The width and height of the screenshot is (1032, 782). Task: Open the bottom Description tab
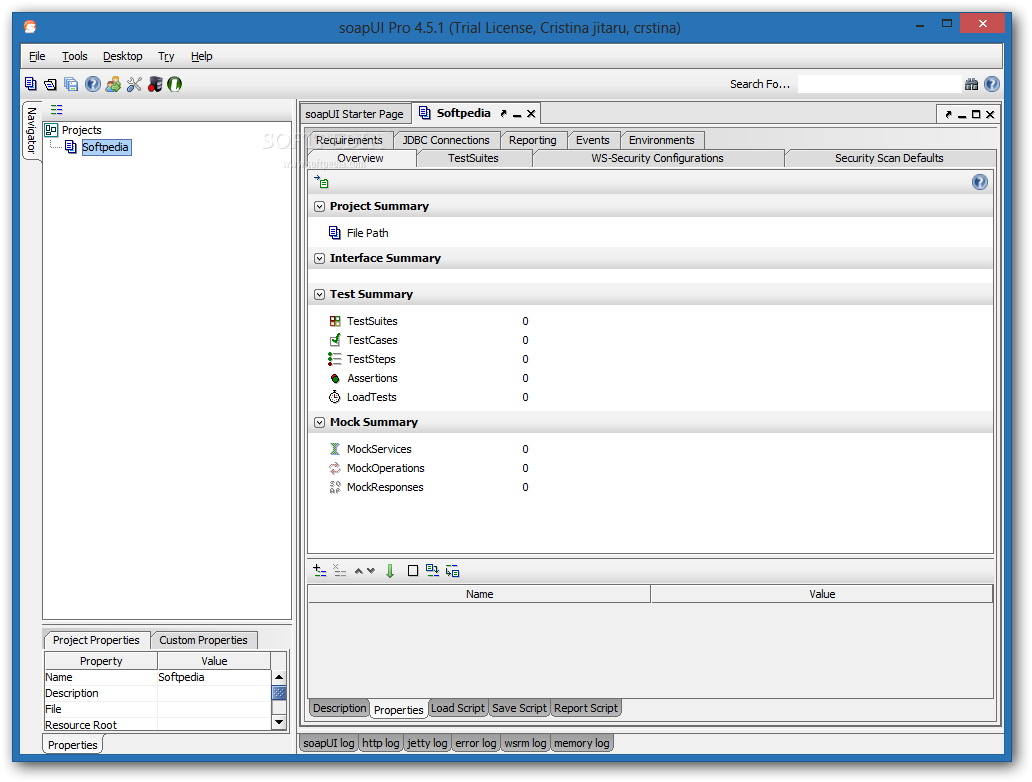tap(340, 708)
